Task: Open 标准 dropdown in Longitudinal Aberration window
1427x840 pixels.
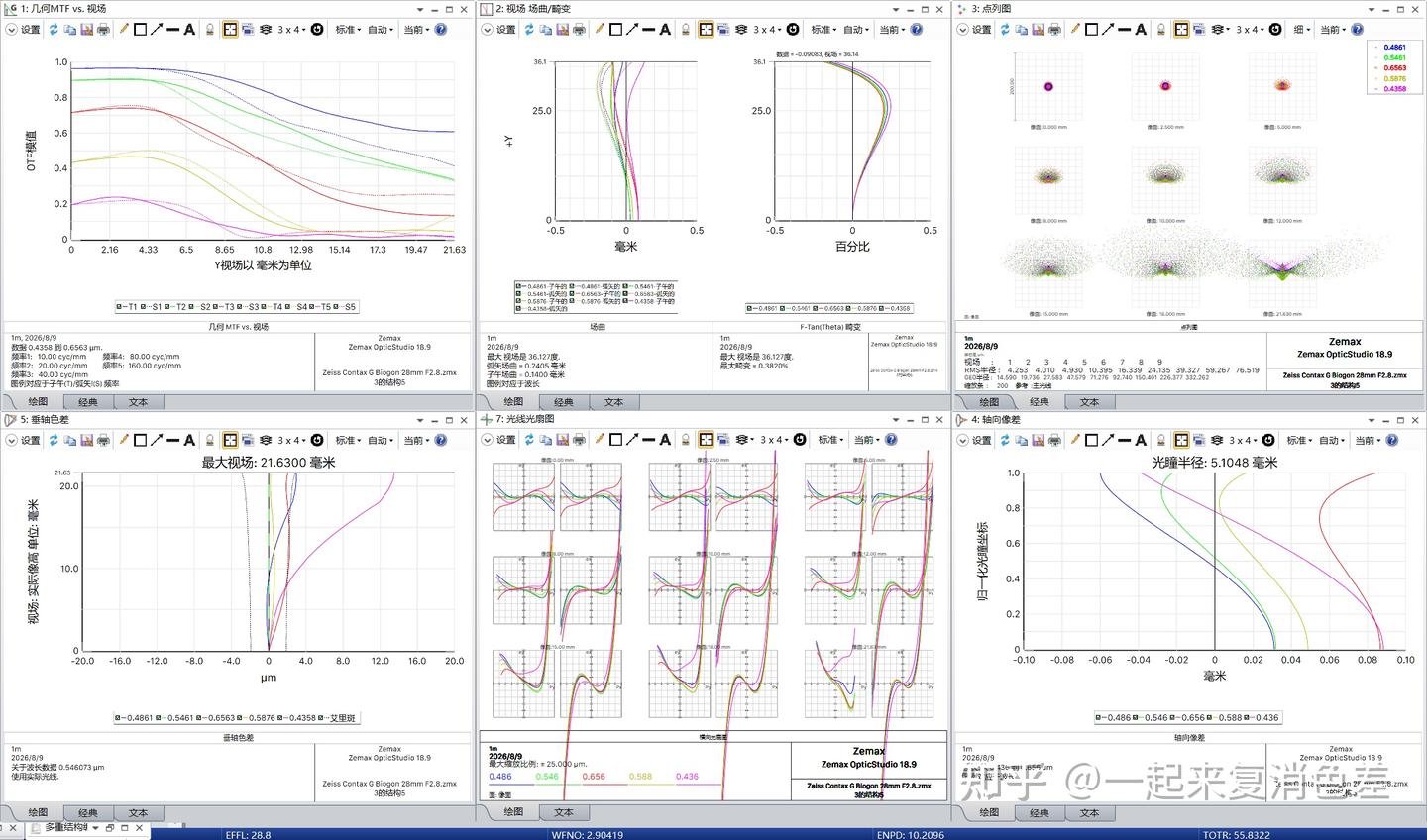Action: (x=1299, y=440)
